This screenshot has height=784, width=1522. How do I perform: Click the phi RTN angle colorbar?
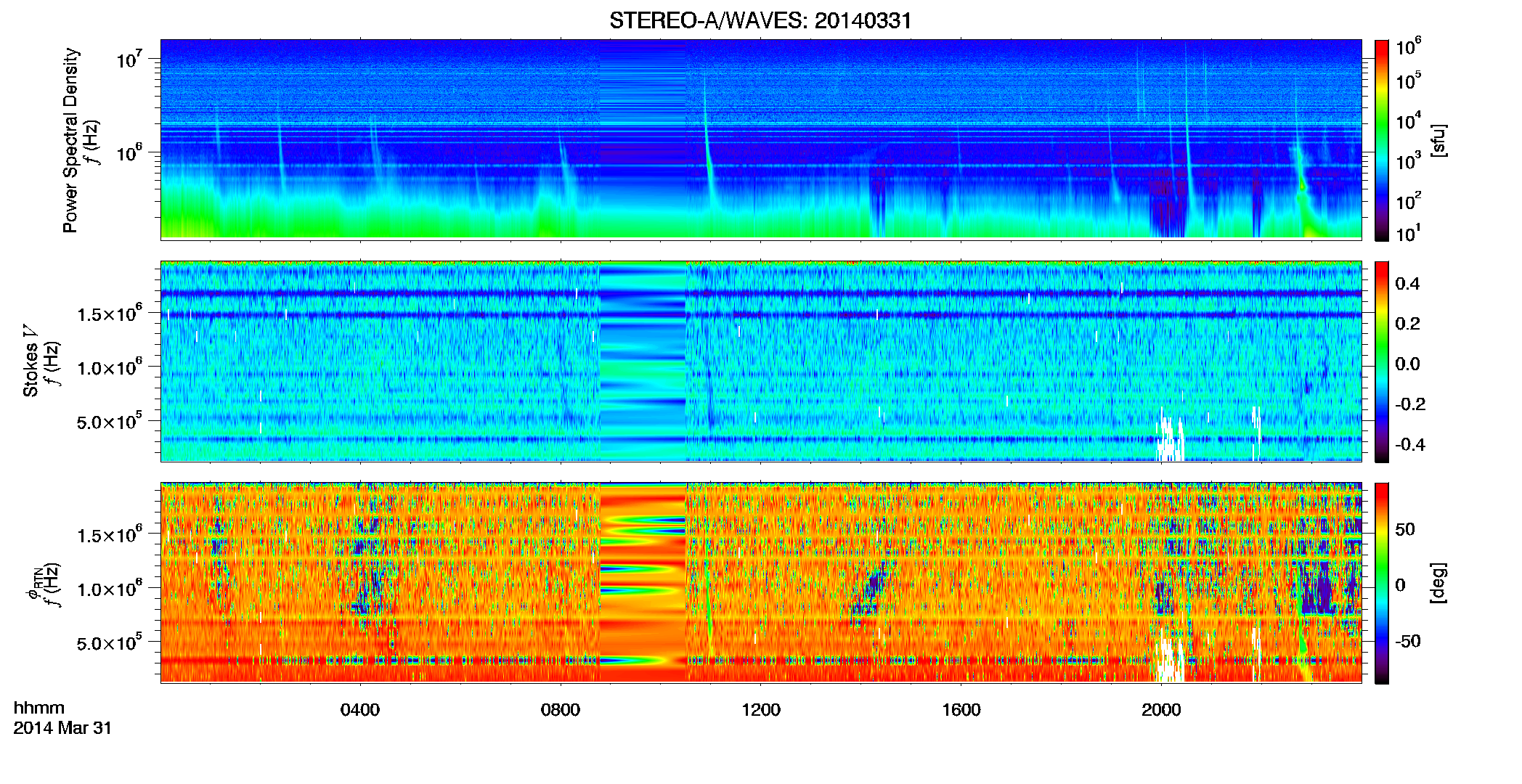coord(1382,583)
